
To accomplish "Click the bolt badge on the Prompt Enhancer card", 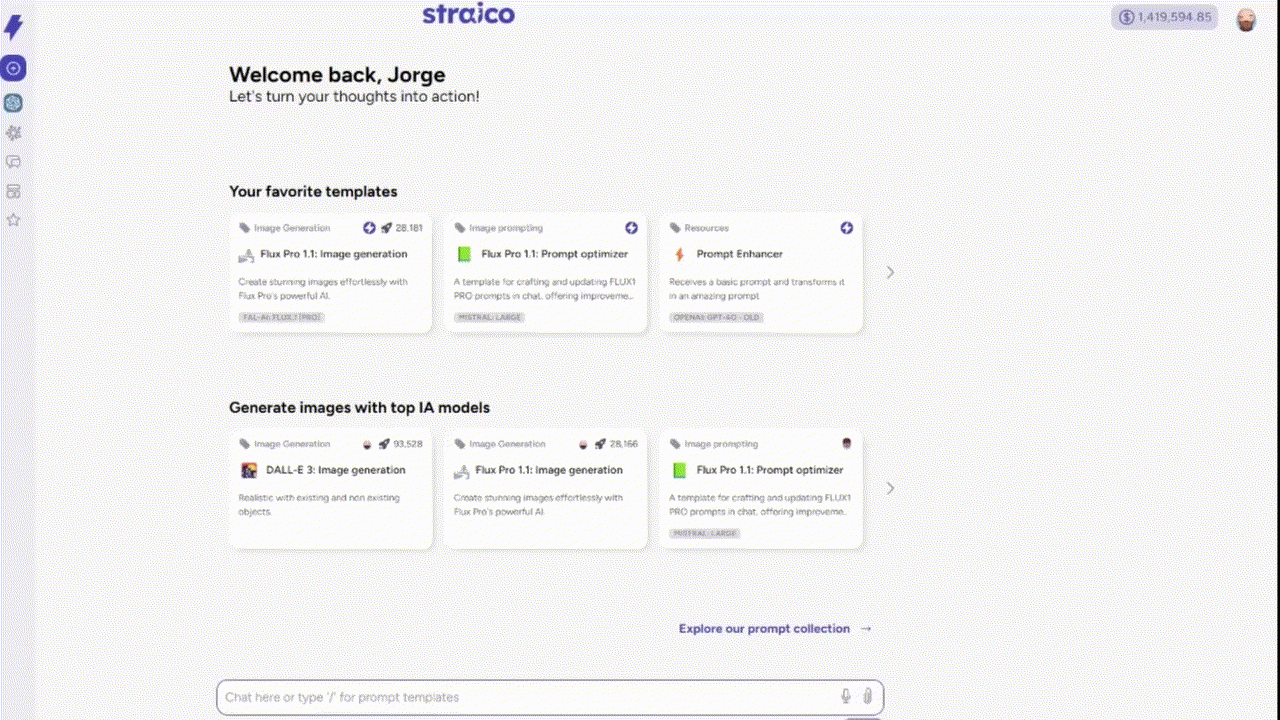I will pos(847,228).
